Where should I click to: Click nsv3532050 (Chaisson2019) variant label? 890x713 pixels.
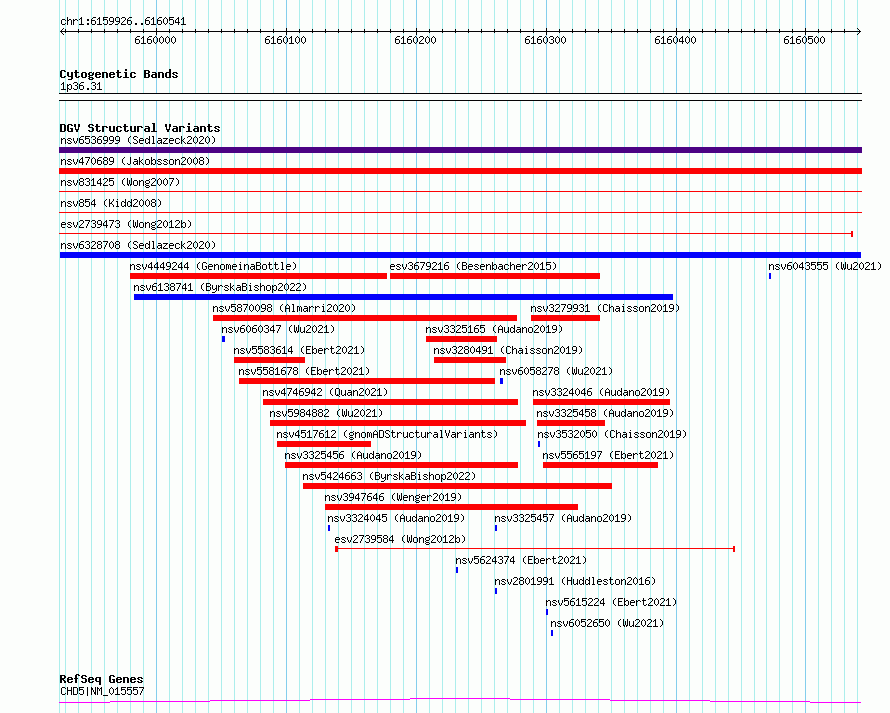[x=612, y=434]
